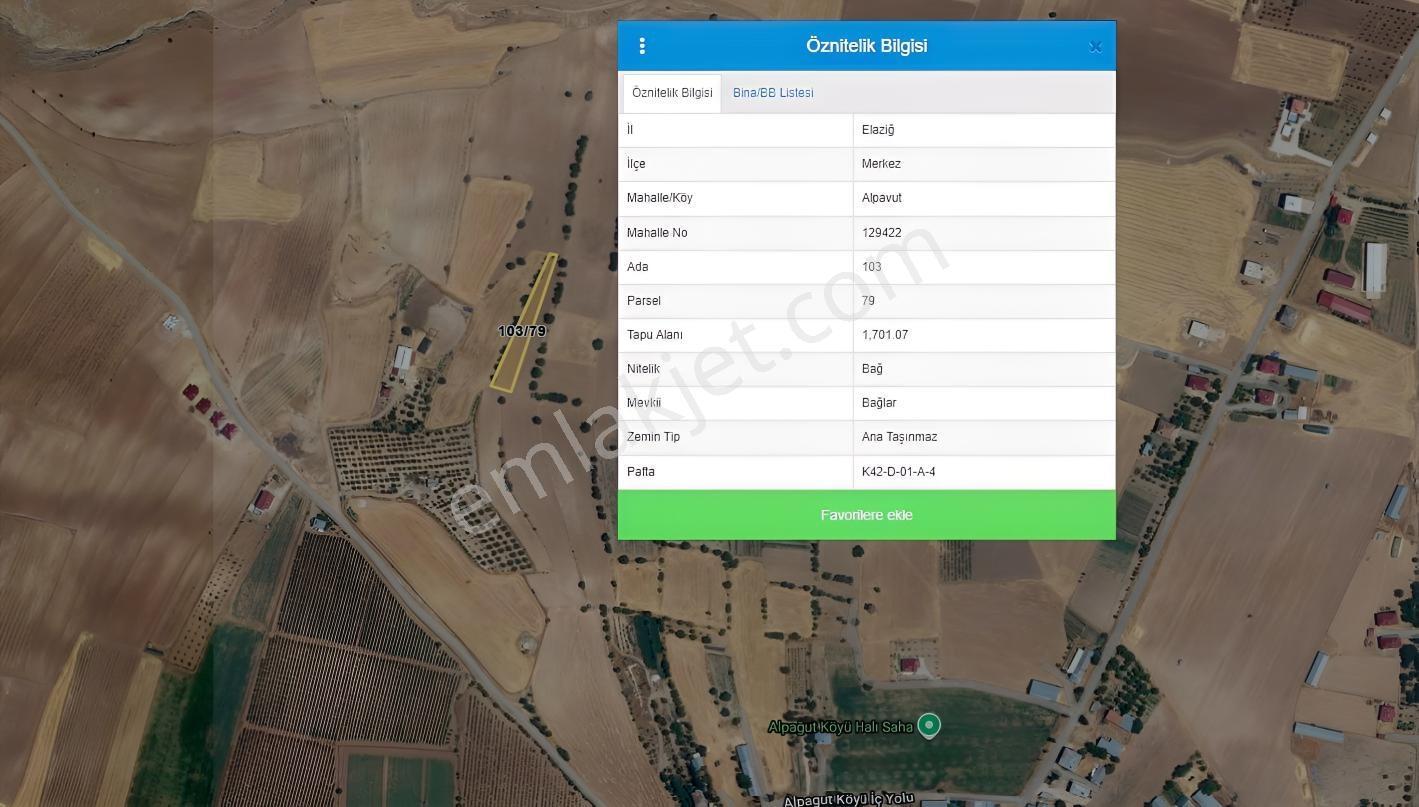
Task: Click the Mahalle/Köy field label
Action: pos(660,198)
